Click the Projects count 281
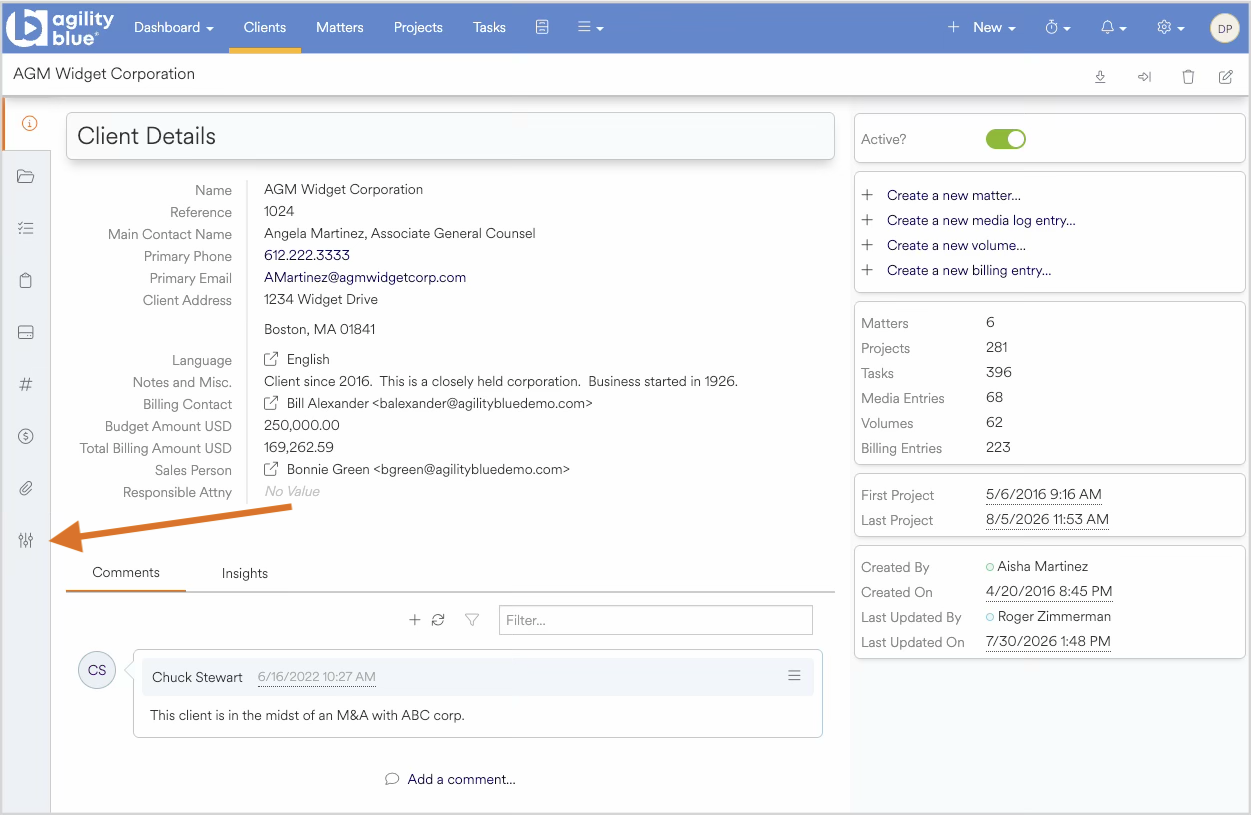This screenshot has height=815, width=1251. [996, 347]
